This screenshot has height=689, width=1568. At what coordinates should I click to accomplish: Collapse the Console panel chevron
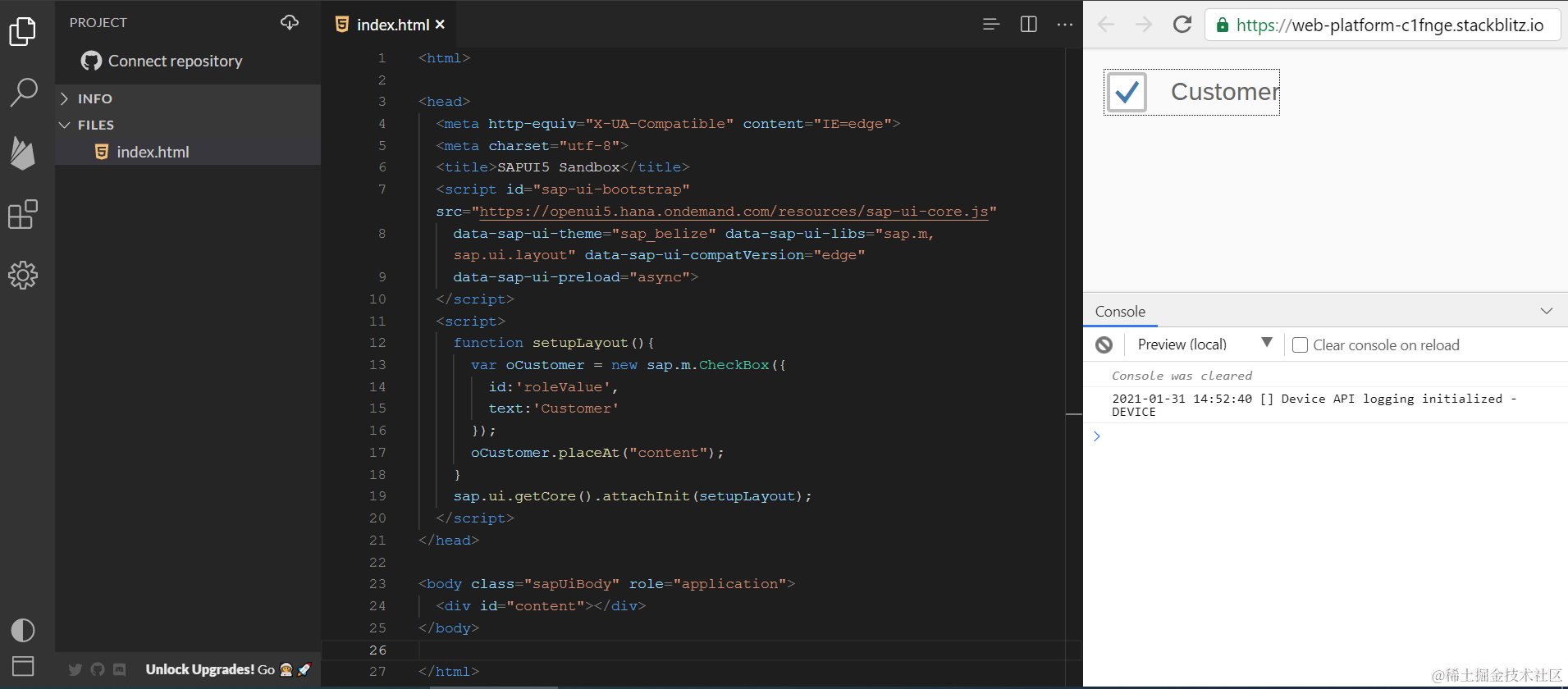point(1547,311)
